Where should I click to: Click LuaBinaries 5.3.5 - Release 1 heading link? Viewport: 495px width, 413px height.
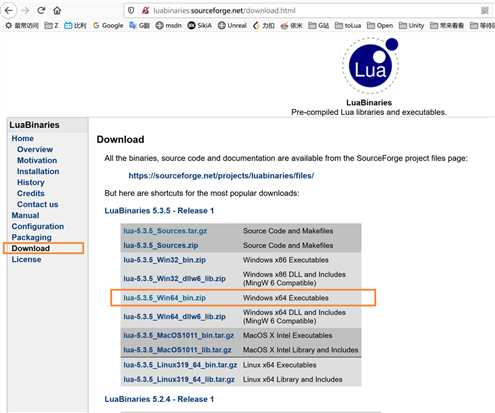(x=159, y=211)
